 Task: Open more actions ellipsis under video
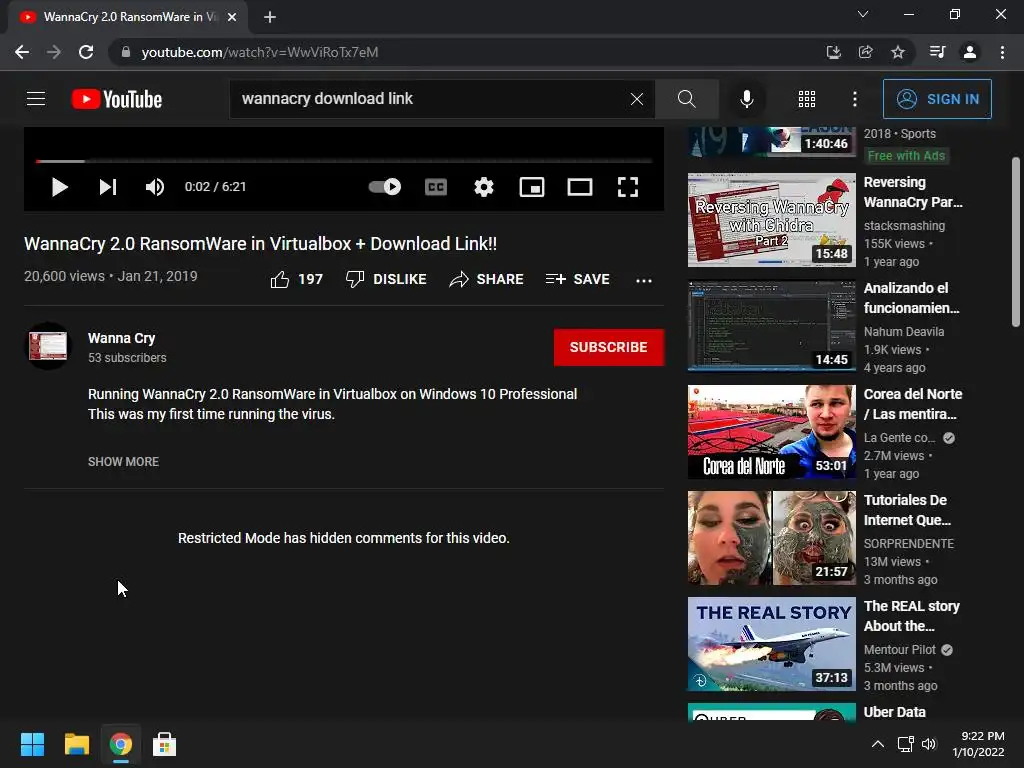click(x=644, y=280)
